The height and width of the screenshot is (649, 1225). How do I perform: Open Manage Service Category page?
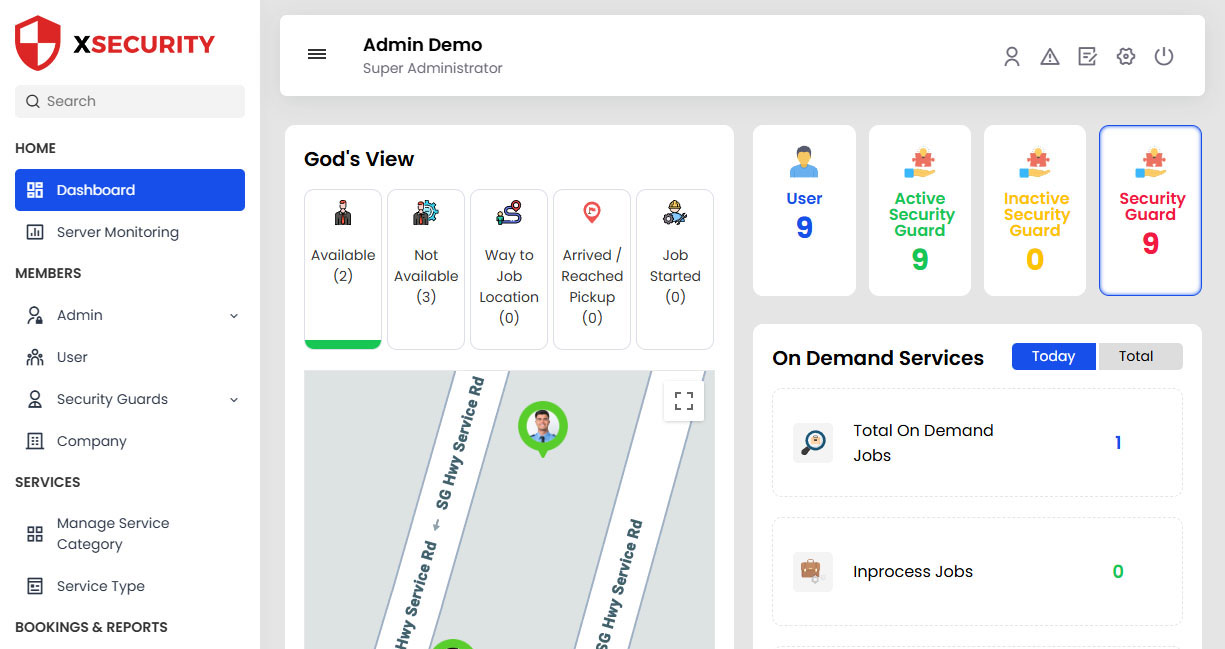[112, 534]
